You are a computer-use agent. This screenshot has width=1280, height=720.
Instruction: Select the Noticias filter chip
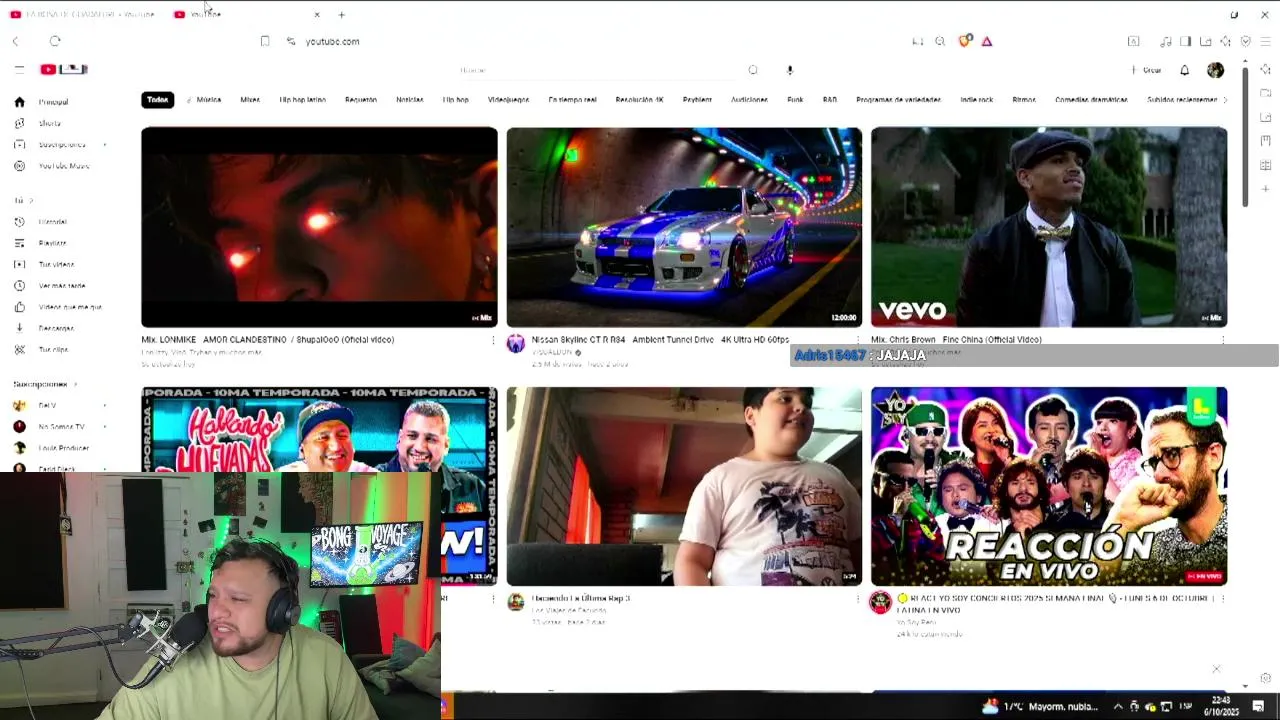[x=410, y=100]
